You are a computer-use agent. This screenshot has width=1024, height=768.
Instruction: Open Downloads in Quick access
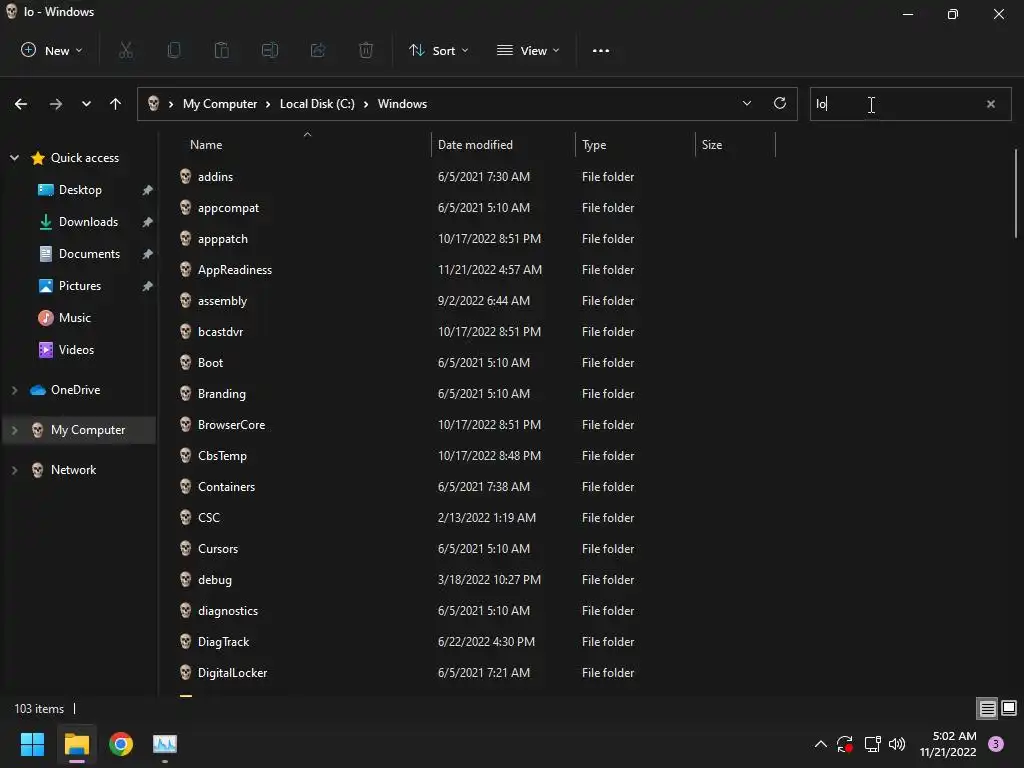coord(88,221)
